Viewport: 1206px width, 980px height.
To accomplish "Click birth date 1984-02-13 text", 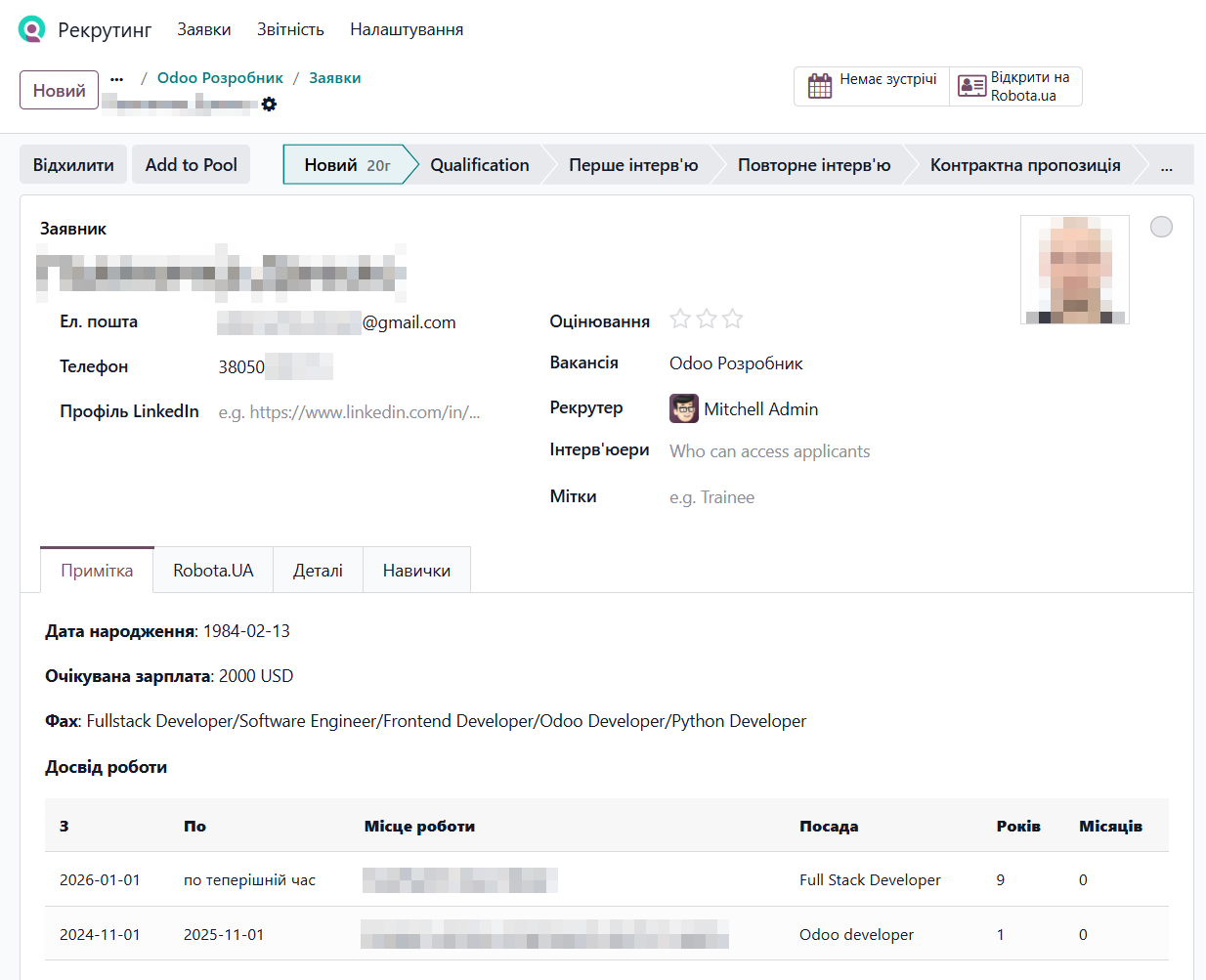I will click(246, 631).
